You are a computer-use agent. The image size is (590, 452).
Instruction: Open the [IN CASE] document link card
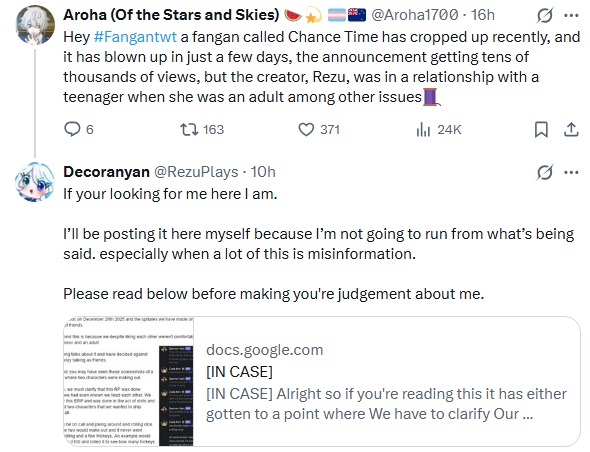click(x=322, y=381)
